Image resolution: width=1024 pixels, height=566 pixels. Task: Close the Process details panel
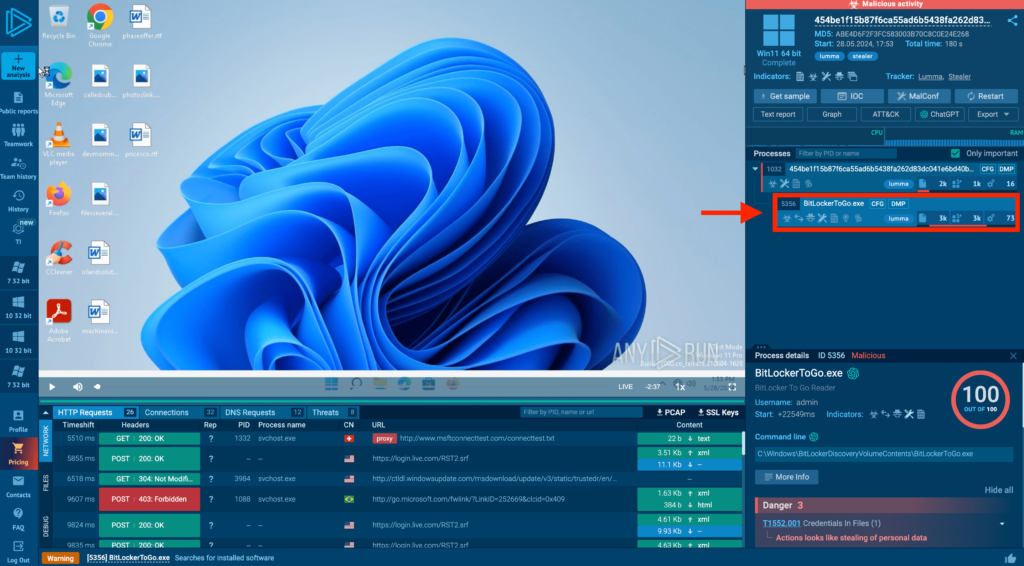tap(1013, 356)
